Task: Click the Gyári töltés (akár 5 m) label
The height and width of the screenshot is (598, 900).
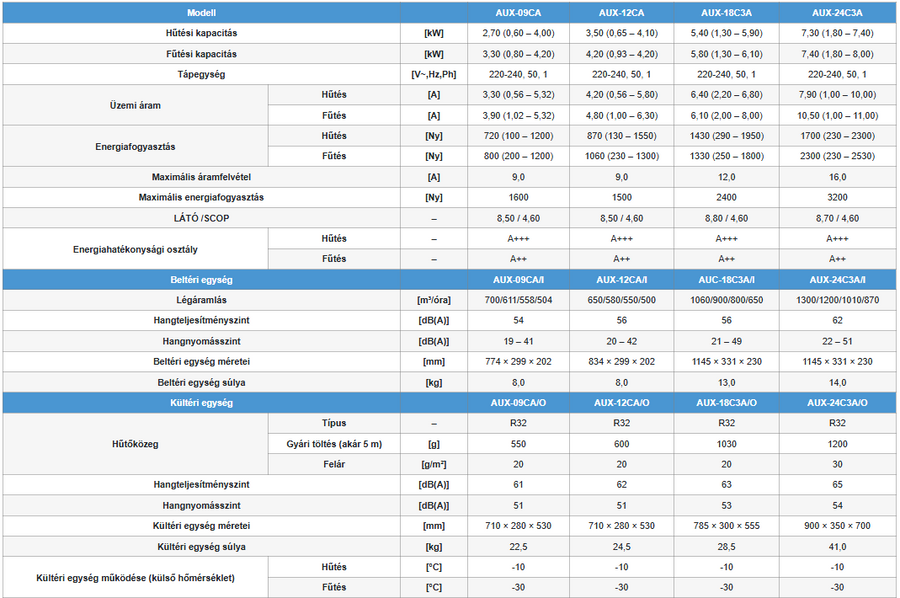Action: click(334, 444)
